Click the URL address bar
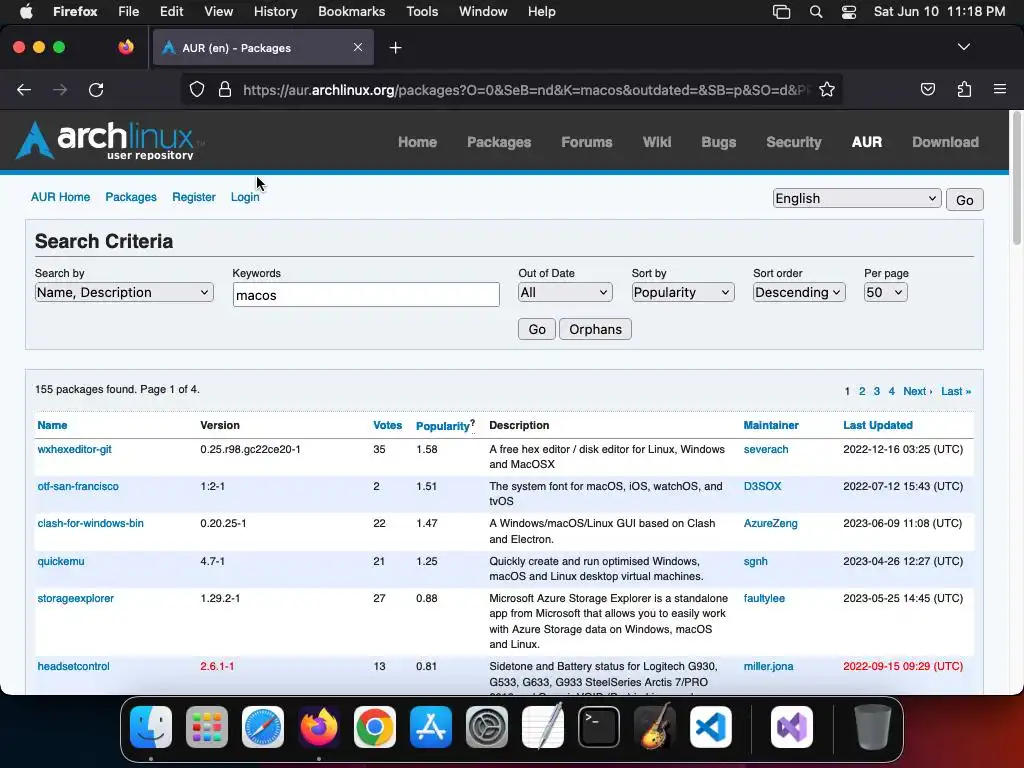Image resolution: width=1024 pixels, height=768 pixels. 526,89
